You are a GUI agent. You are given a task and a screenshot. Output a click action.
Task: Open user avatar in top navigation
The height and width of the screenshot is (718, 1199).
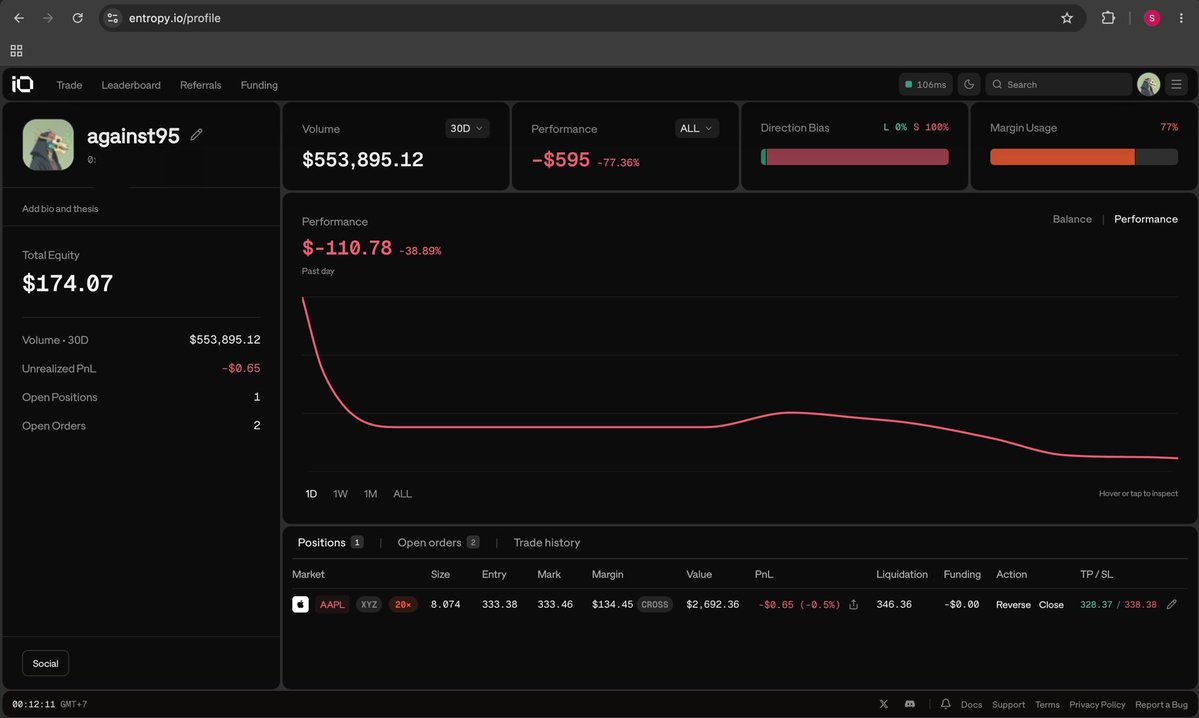(x=1149, y=84)
